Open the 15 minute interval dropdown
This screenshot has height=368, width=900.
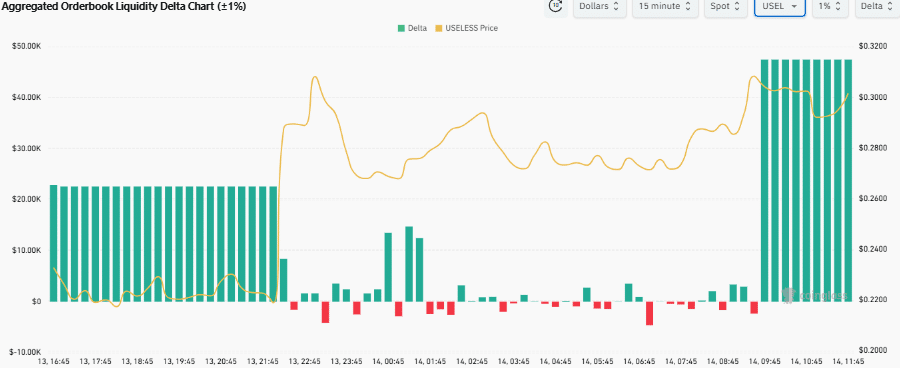click(x=665, y=6)
